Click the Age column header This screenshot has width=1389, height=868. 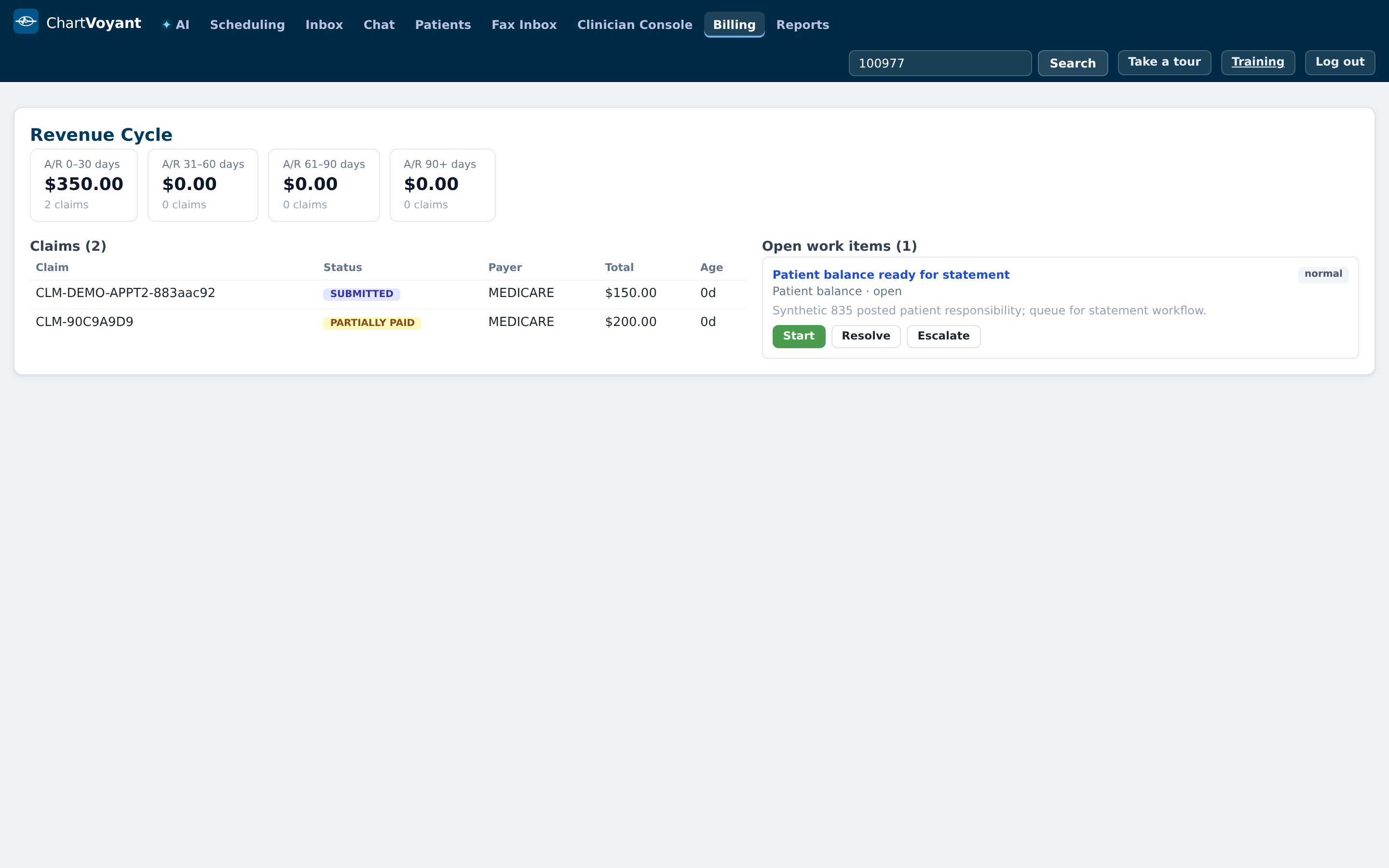coord(711,268)
